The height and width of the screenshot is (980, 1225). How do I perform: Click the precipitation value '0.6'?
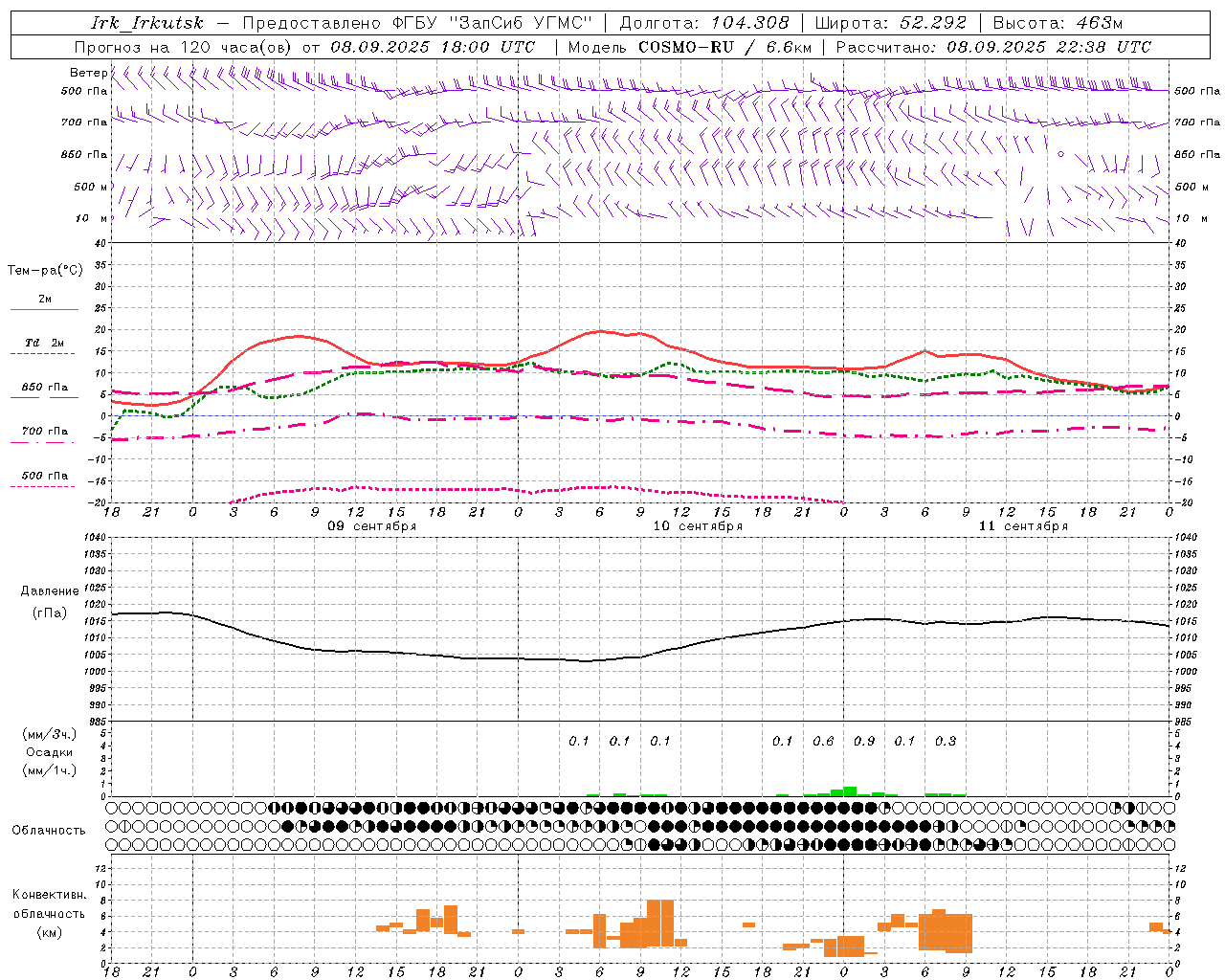[823, 741]
